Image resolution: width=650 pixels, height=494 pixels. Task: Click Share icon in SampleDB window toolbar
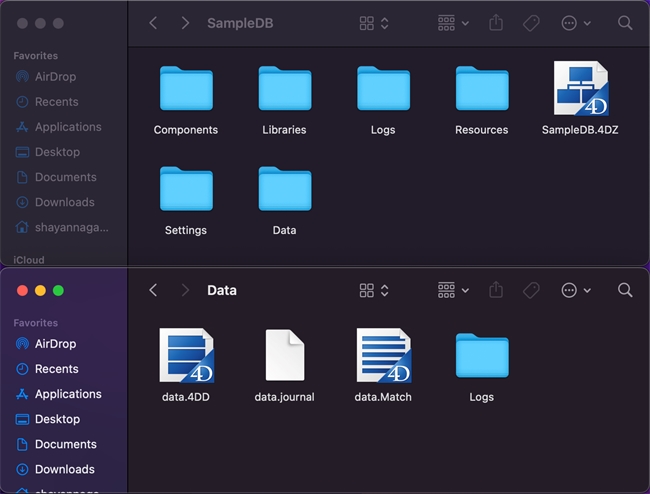tap(496, 23)
